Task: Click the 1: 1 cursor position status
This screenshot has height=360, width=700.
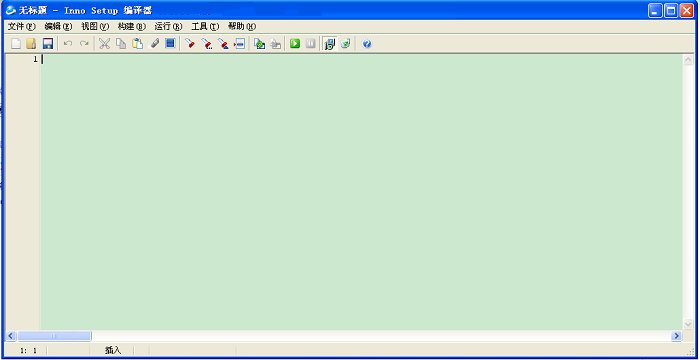Action: tap(28, 351)
